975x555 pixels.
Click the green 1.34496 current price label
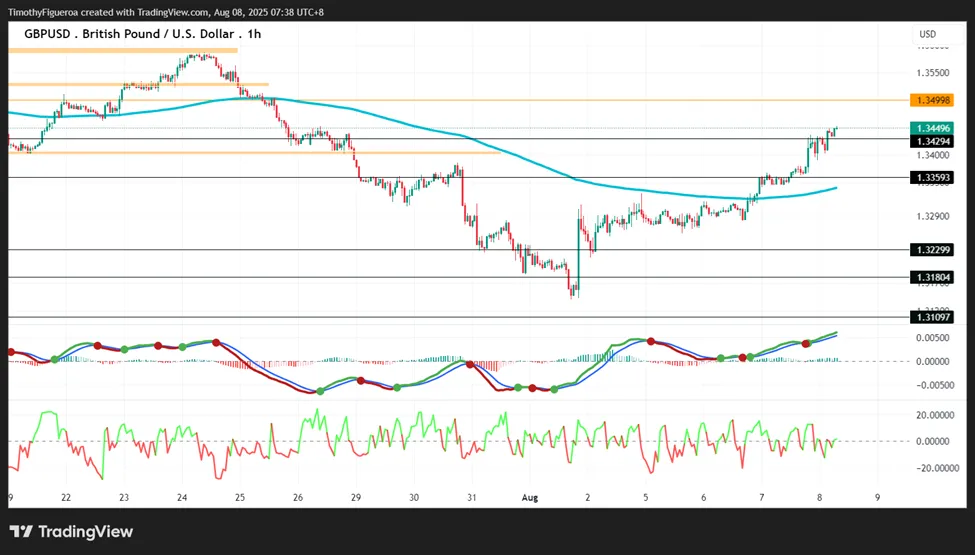click(931, 128)
